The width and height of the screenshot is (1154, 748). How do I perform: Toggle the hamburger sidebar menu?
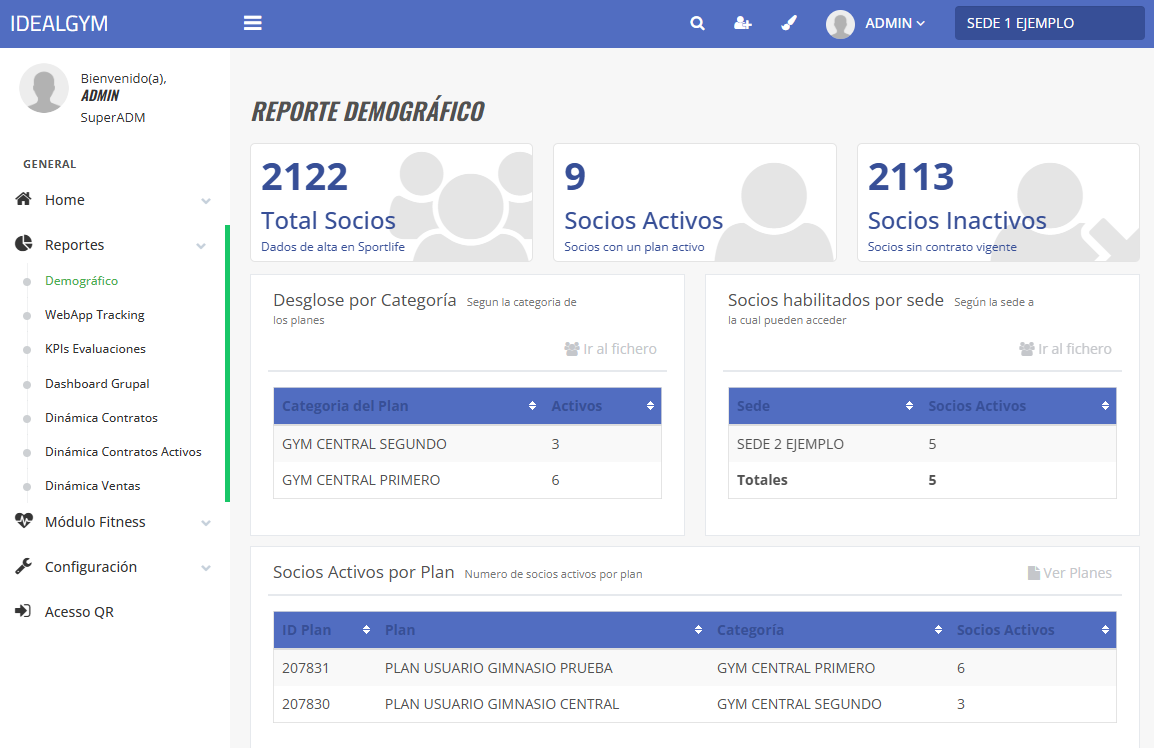pos(252,24)
